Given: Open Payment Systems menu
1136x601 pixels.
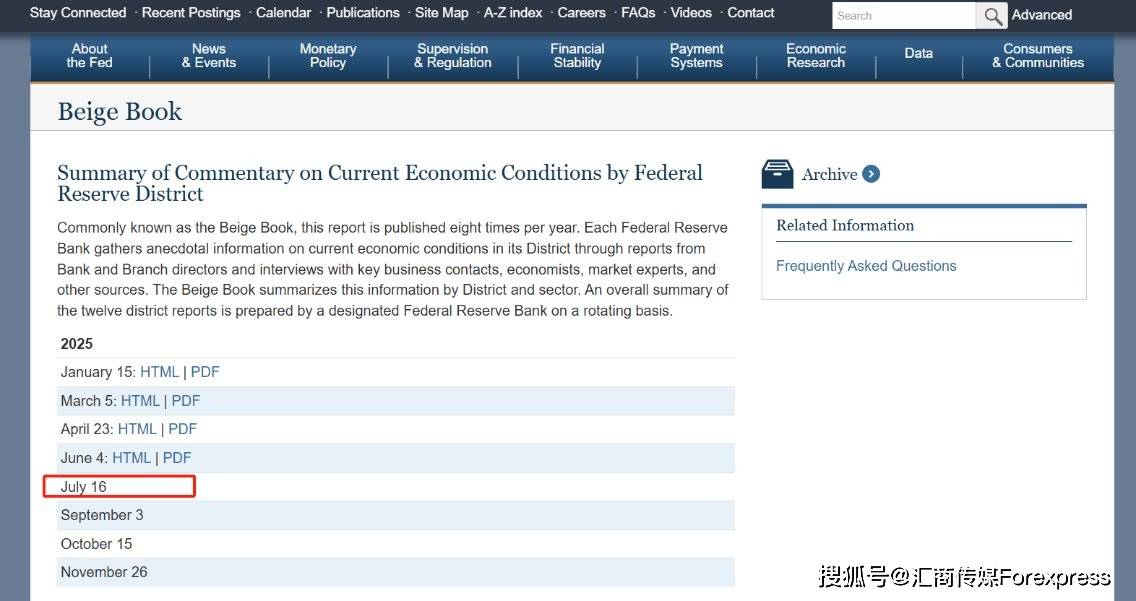Looking at the screenshot, I should point(696,56).
